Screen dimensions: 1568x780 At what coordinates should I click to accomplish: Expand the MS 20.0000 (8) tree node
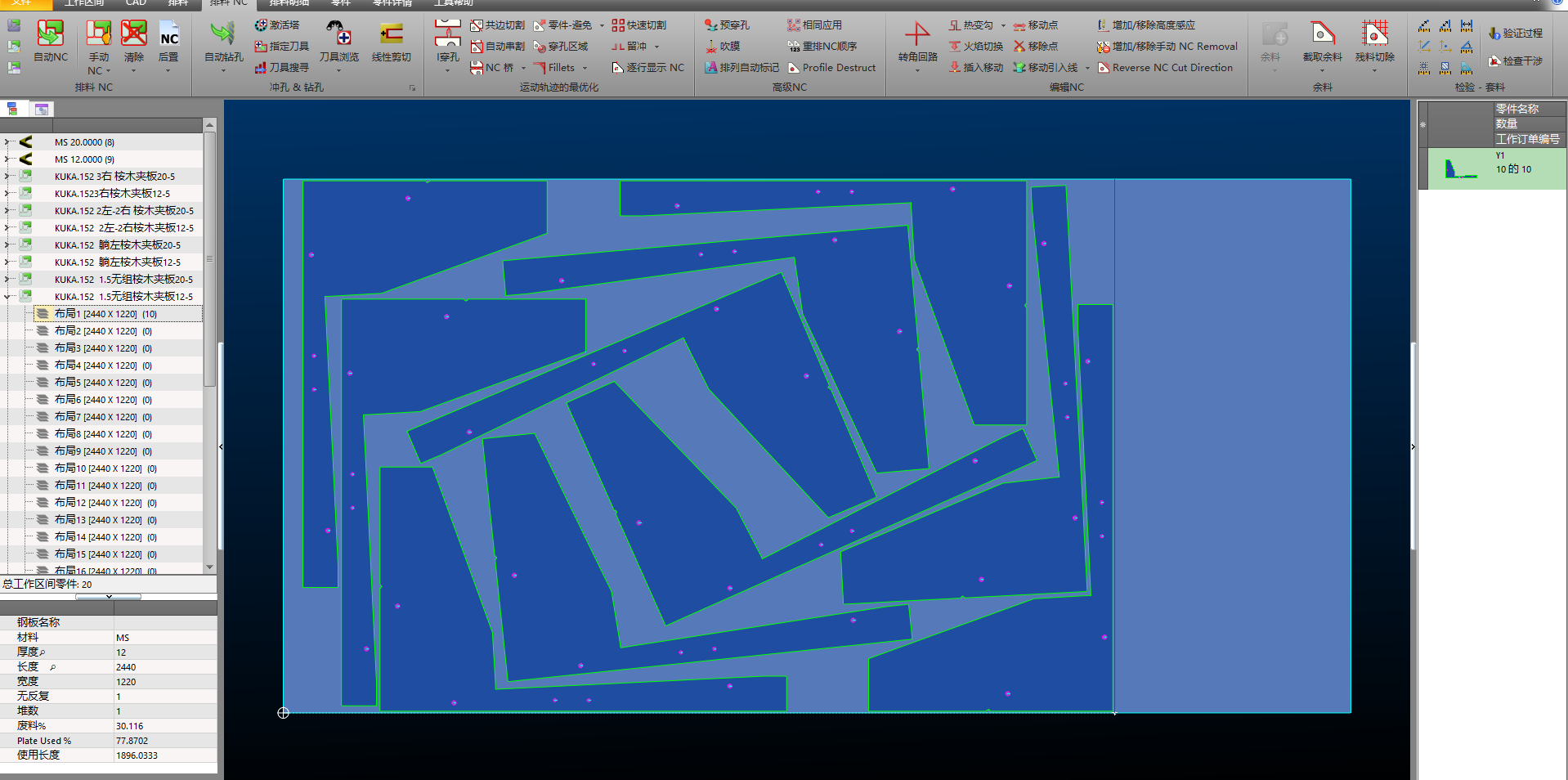tap(7, 142)
